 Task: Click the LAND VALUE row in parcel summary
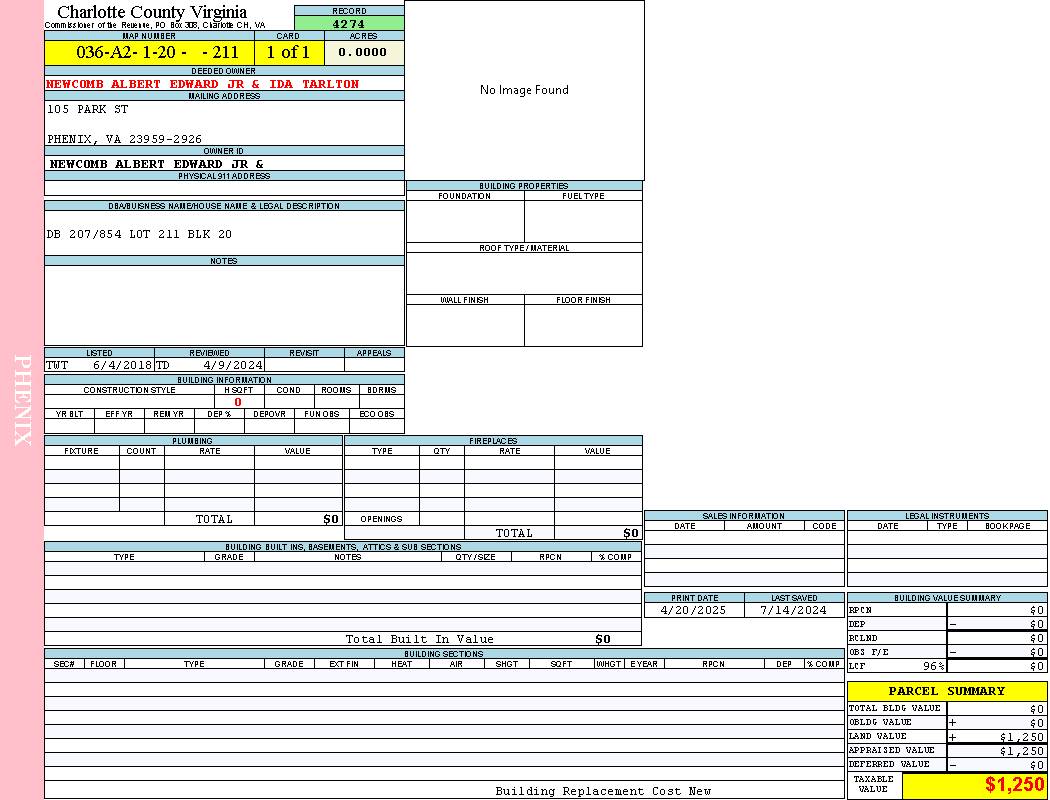[x=946, y=737]
